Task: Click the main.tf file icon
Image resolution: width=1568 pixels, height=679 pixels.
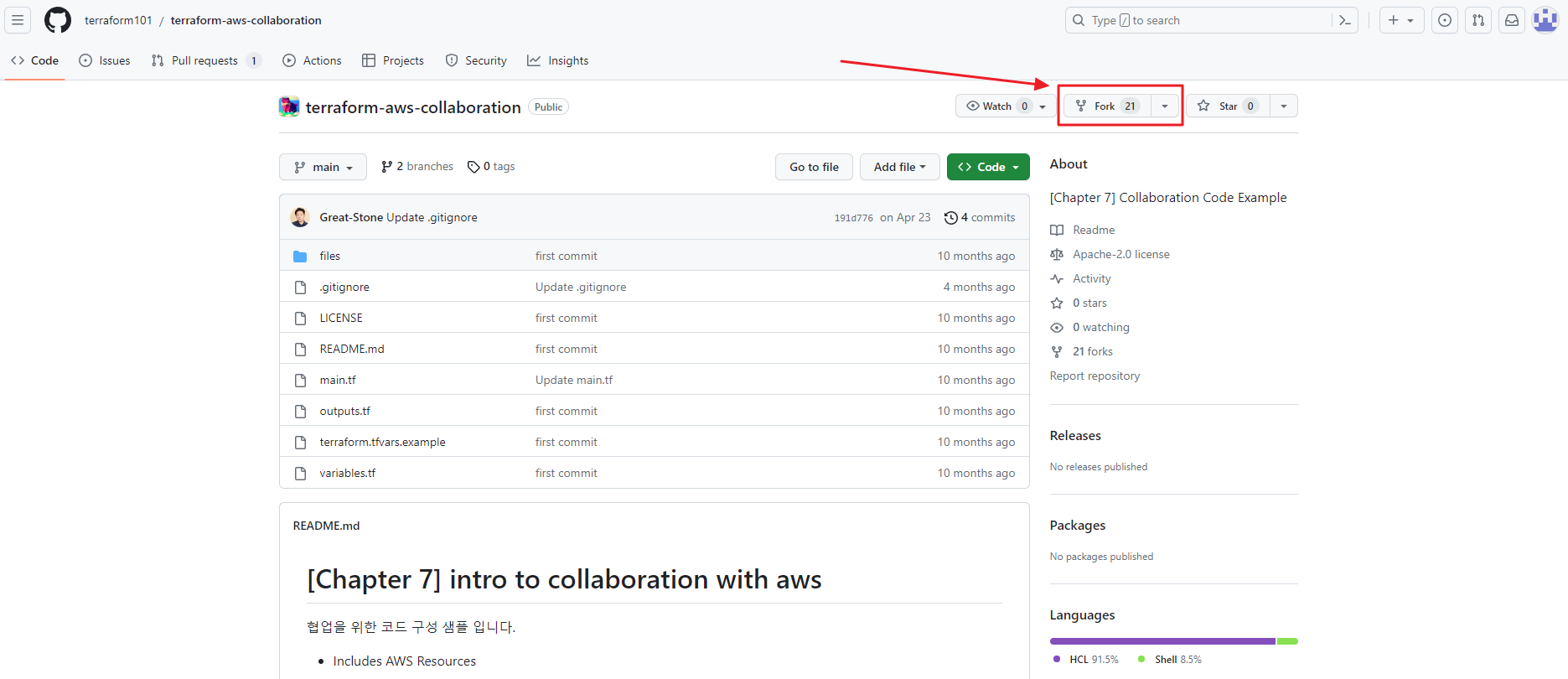Action: (x=300, y=380)
